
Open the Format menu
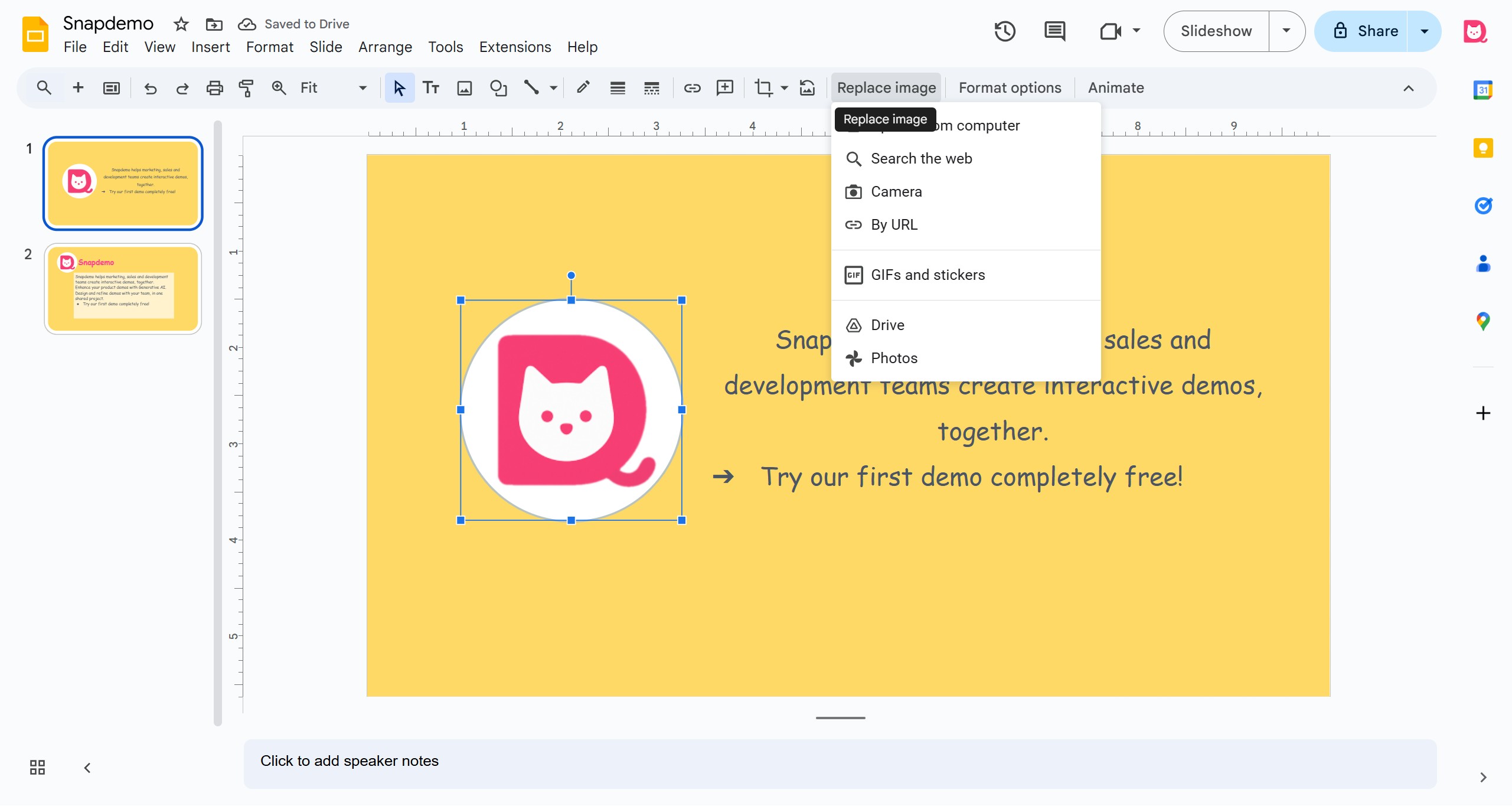coord(269,47)
